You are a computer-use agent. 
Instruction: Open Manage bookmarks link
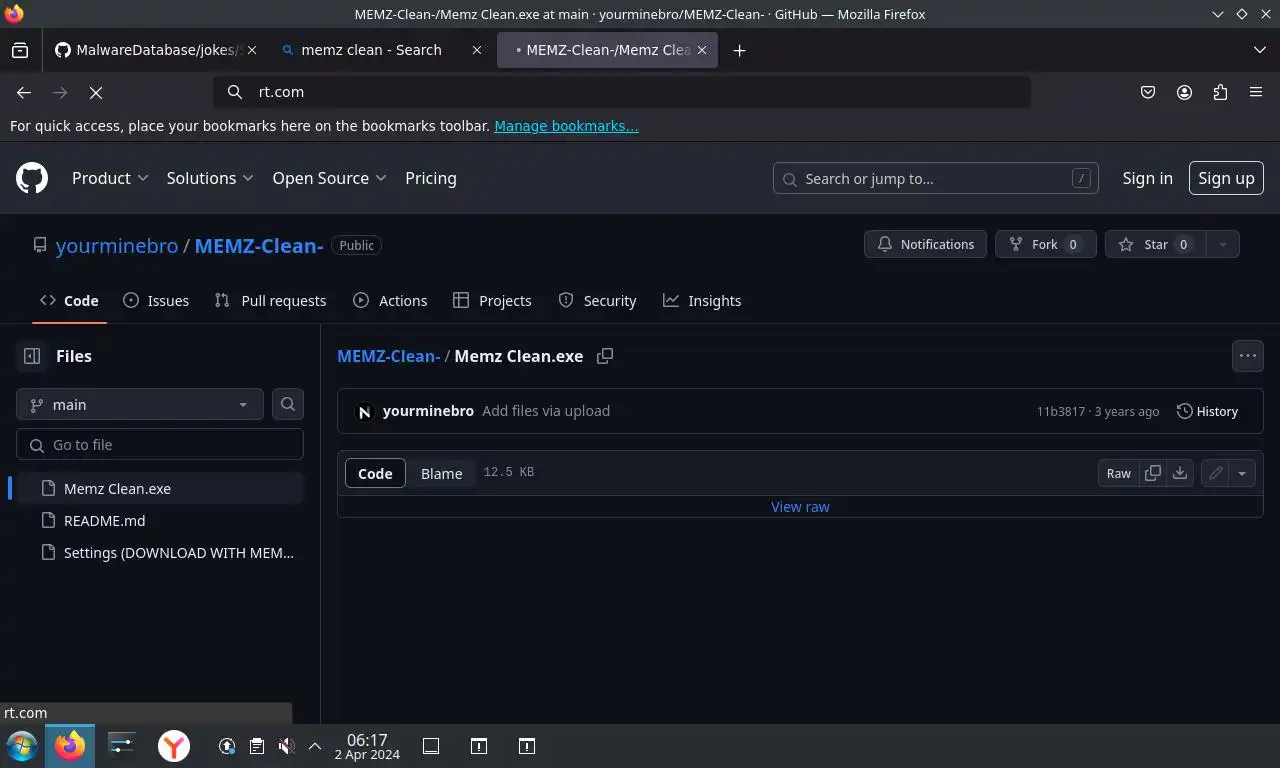tap(566, 126)
